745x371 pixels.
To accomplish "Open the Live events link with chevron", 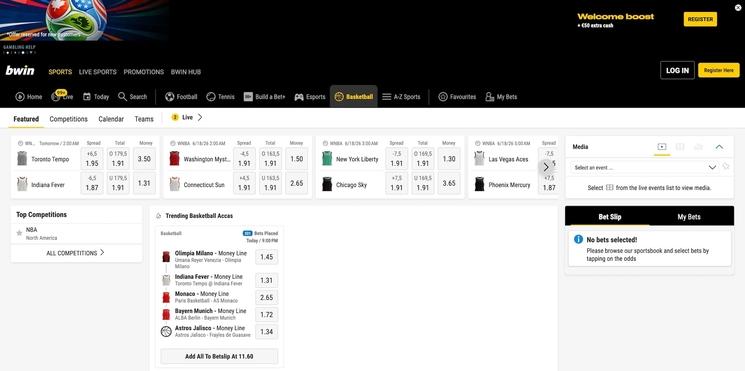I will tap(187, 117).
